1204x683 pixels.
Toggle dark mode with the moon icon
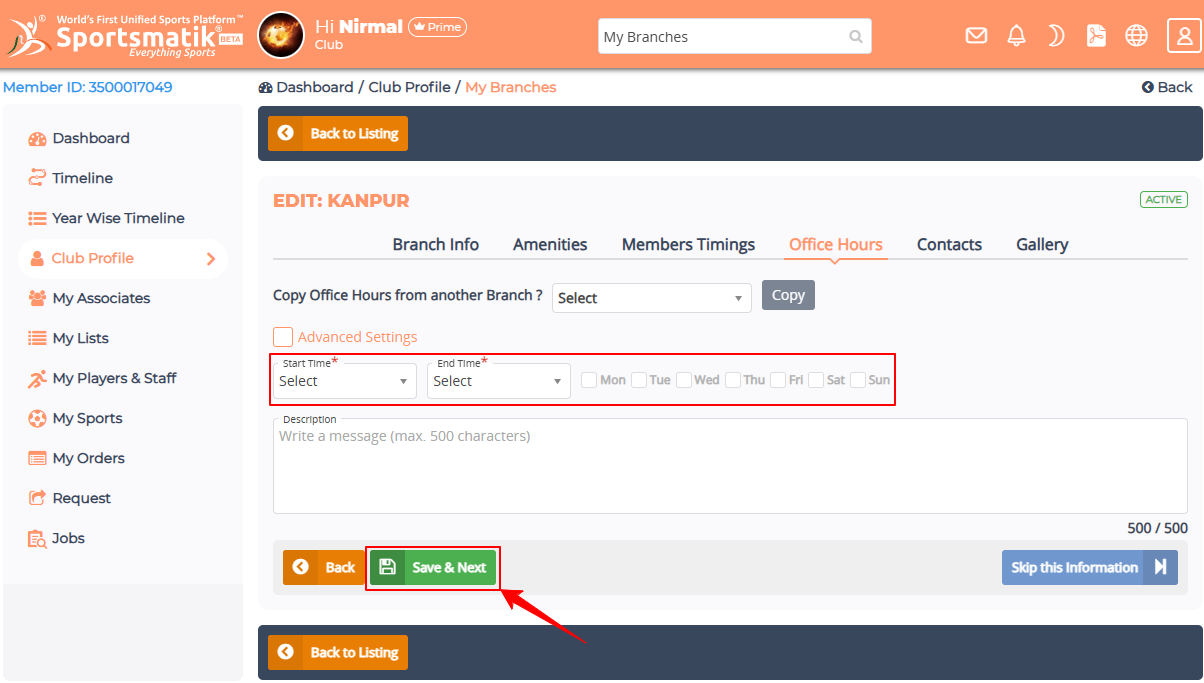pyautogui.click(x=1056, y=36)
